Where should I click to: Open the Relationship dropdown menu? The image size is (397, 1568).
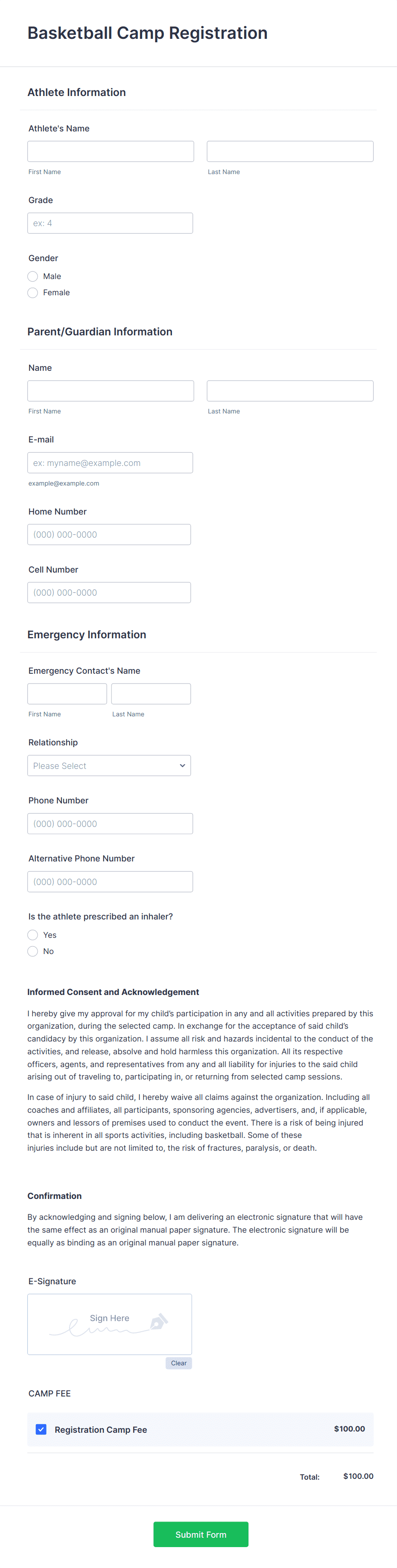(109, 765)
